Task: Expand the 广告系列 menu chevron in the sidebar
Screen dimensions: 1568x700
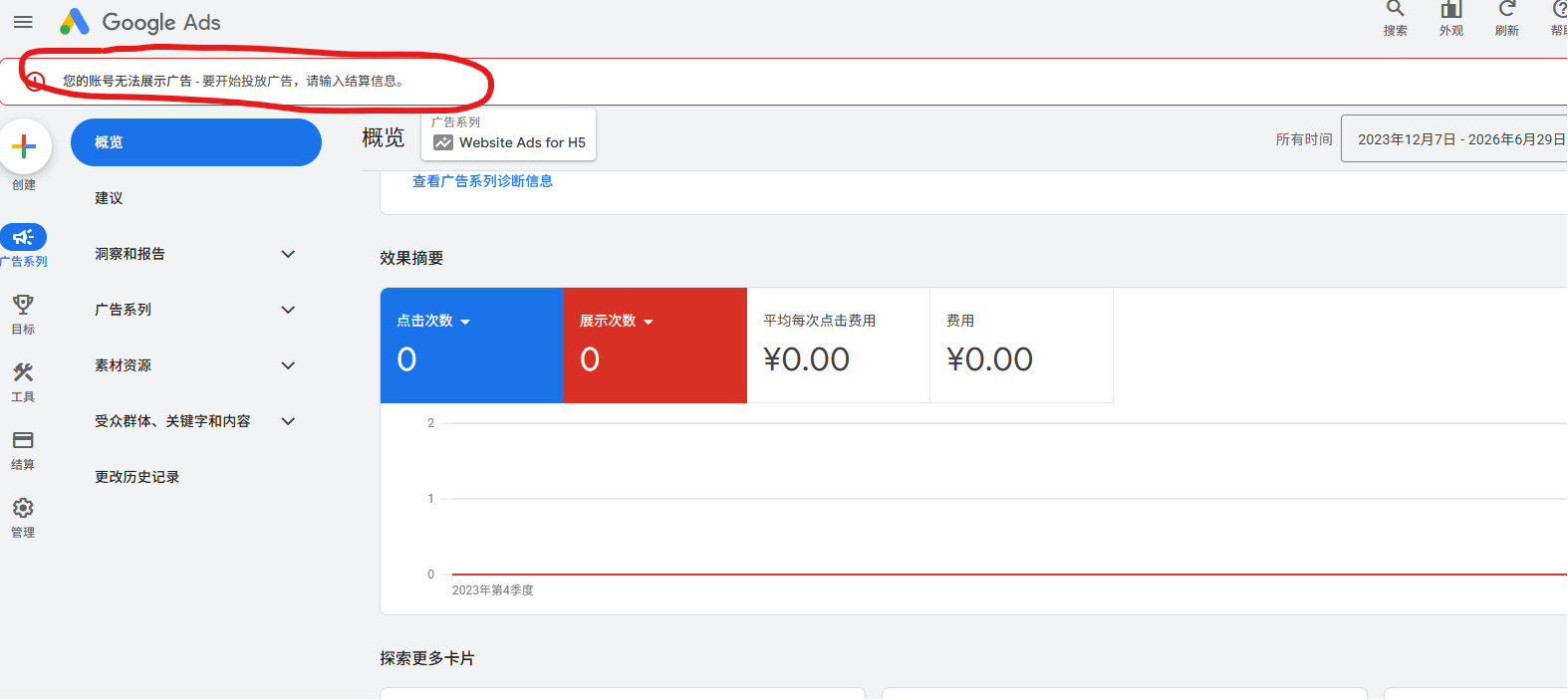Action: pos(288,310)
